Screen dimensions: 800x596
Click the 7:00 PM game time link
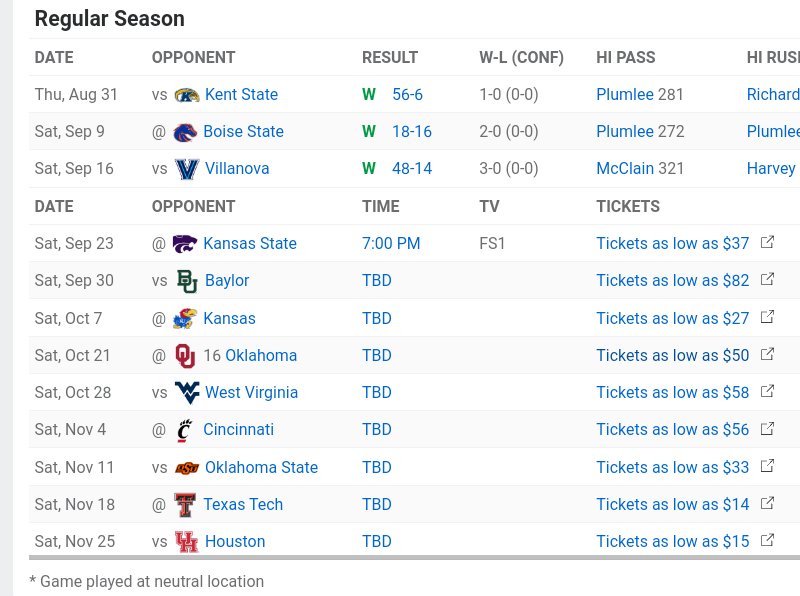[x=391, y=244]
